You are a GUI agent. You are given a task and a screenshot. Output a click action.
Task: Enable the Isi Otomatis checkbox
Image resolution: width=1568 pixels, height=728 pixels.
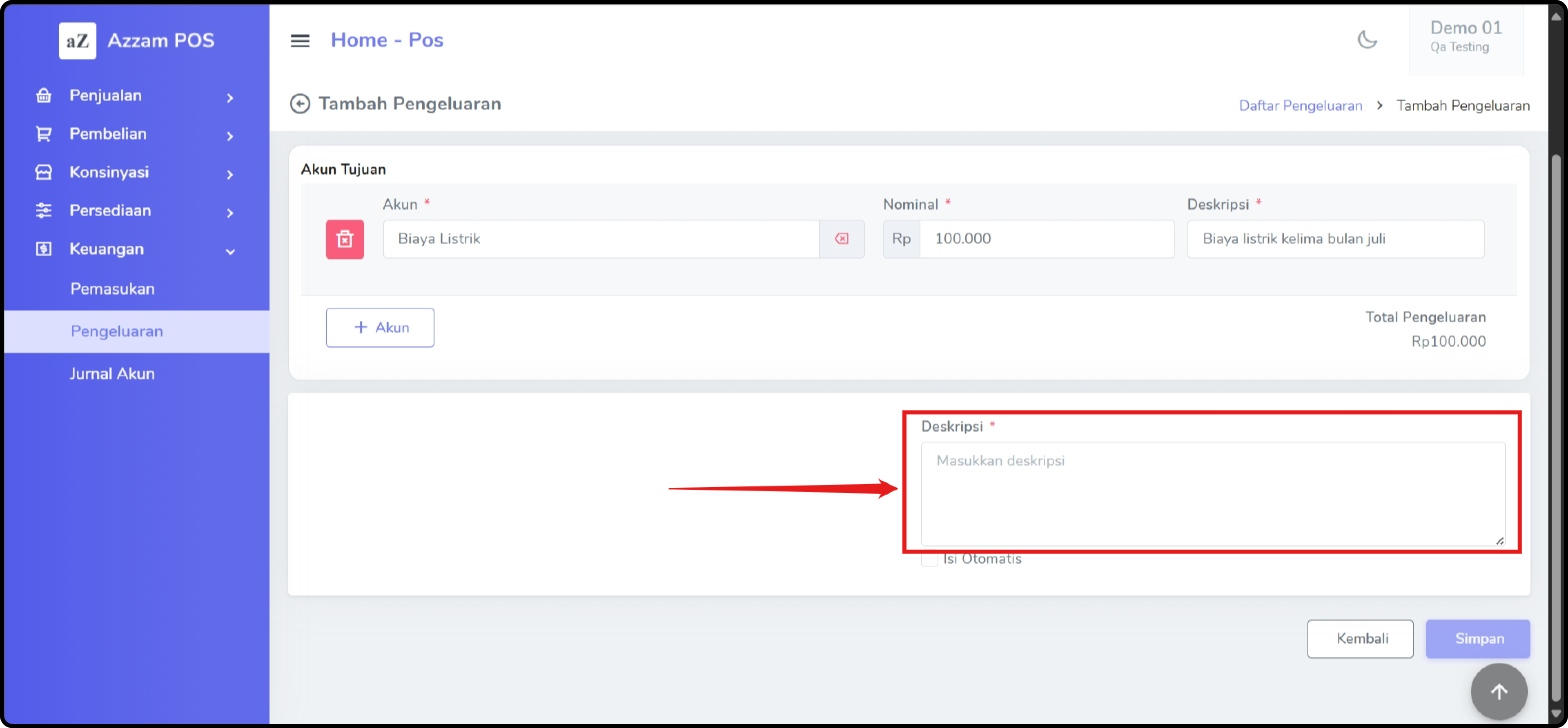pyautogui.click(x=929, y=559)
